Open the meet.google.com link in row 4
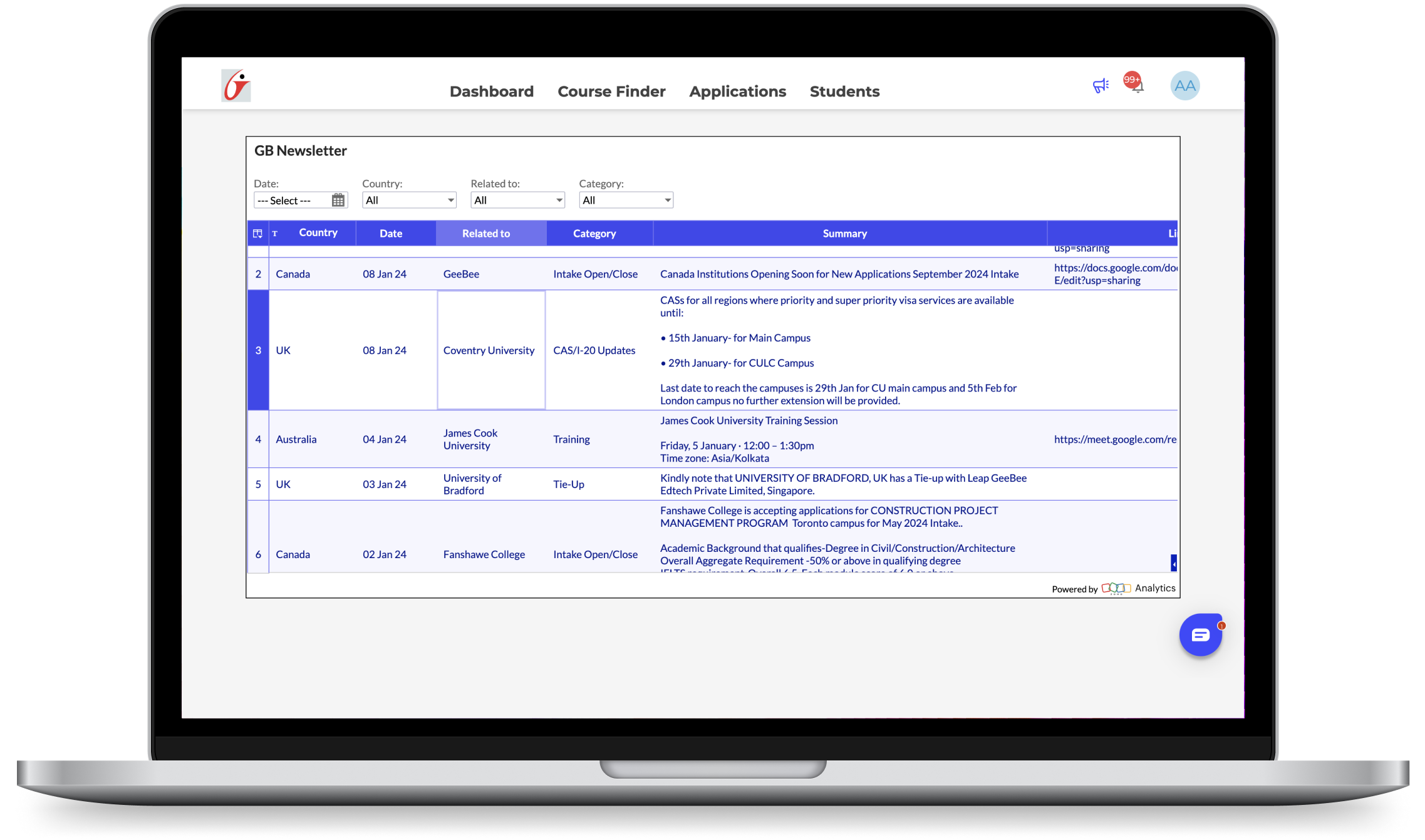Image resolution: width=1425 pixels, height=840 pixels. [1115, 440]
